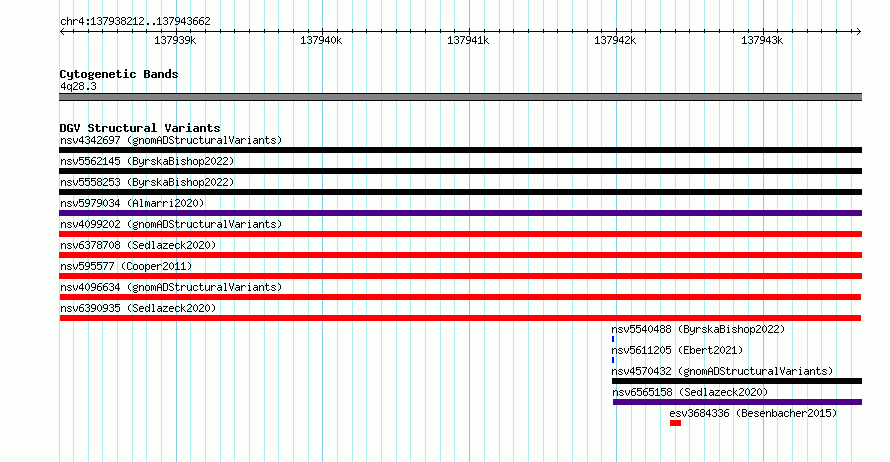Click the black bar under nsv5562145
The image size is (890, 462).
[460, 171]
